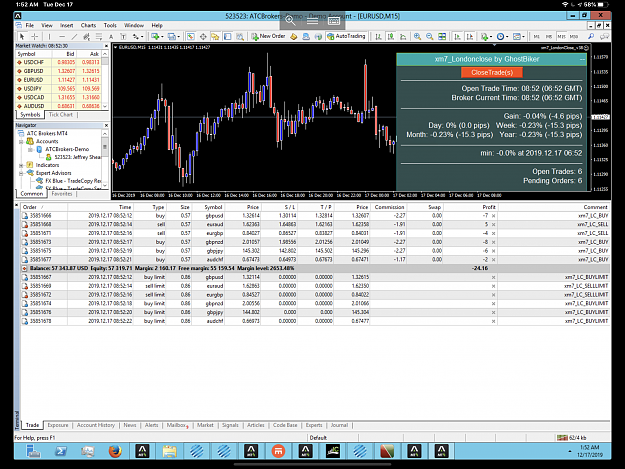Show the Navigator panel via toolbar icon

coord(215,37)
